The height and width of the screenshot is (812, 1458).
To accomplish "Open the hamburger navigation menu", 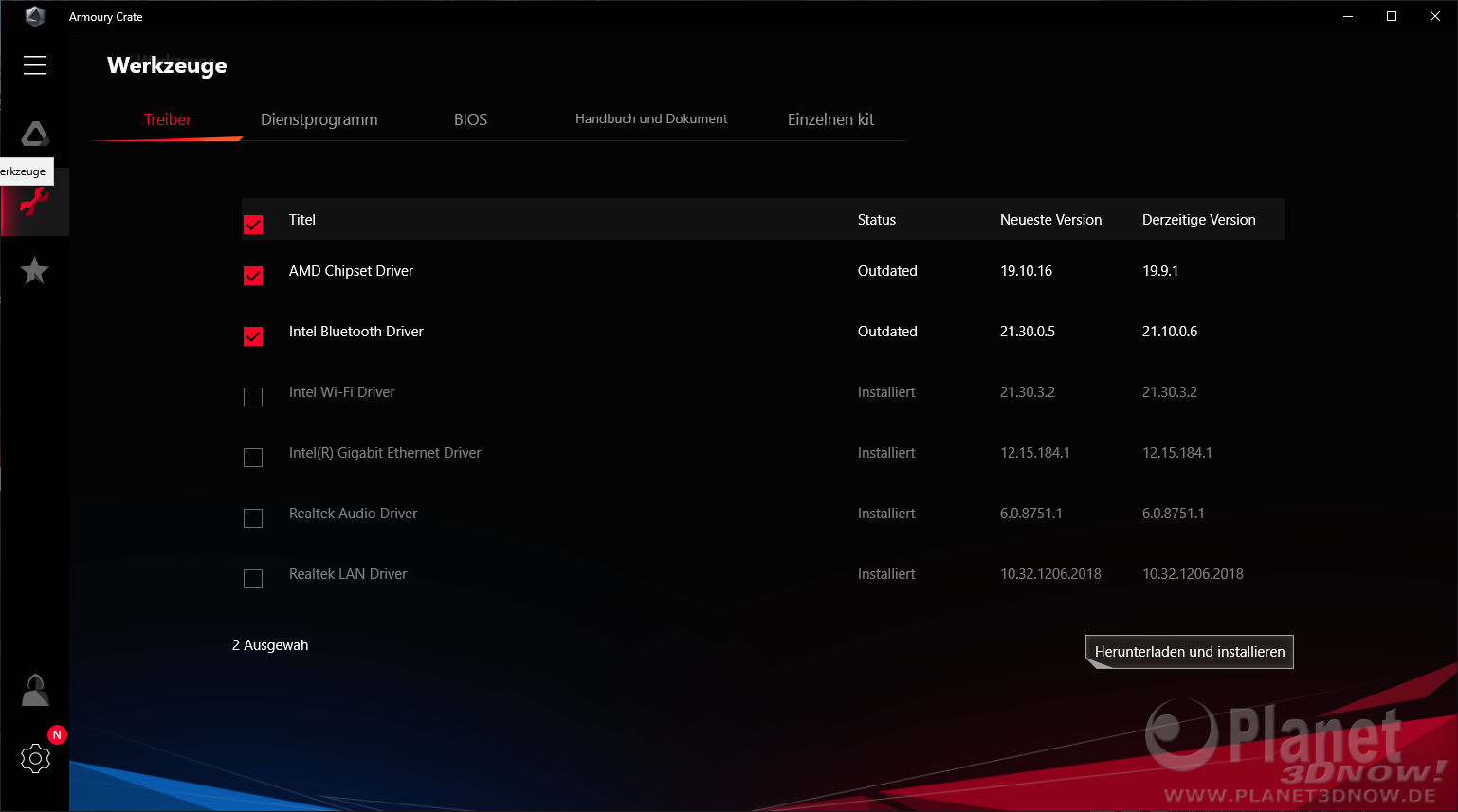I will (35, 64).
